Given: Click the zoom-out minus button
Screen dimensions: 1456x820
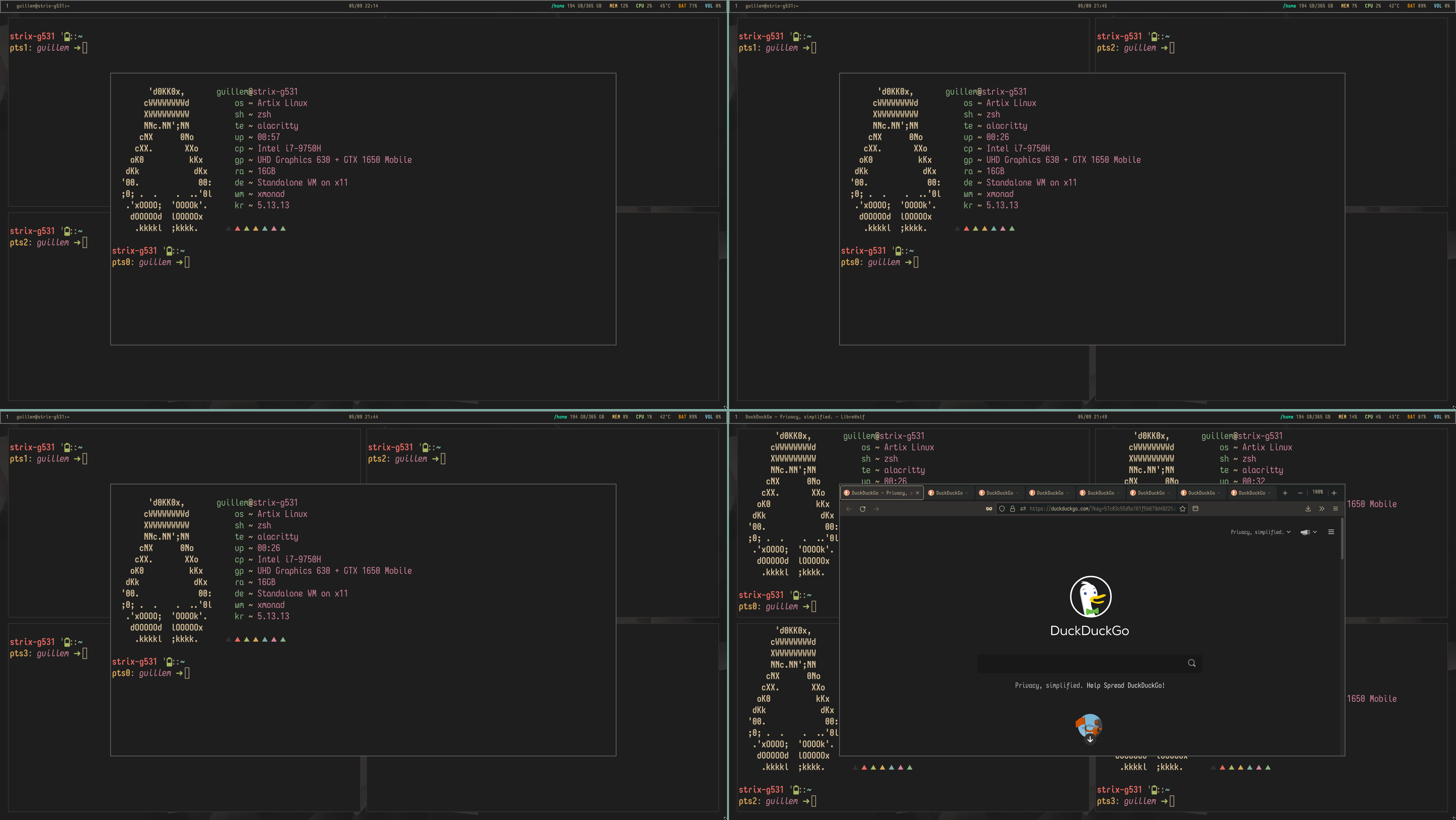Looking at the screenshot, I should tap(1300, 493).
